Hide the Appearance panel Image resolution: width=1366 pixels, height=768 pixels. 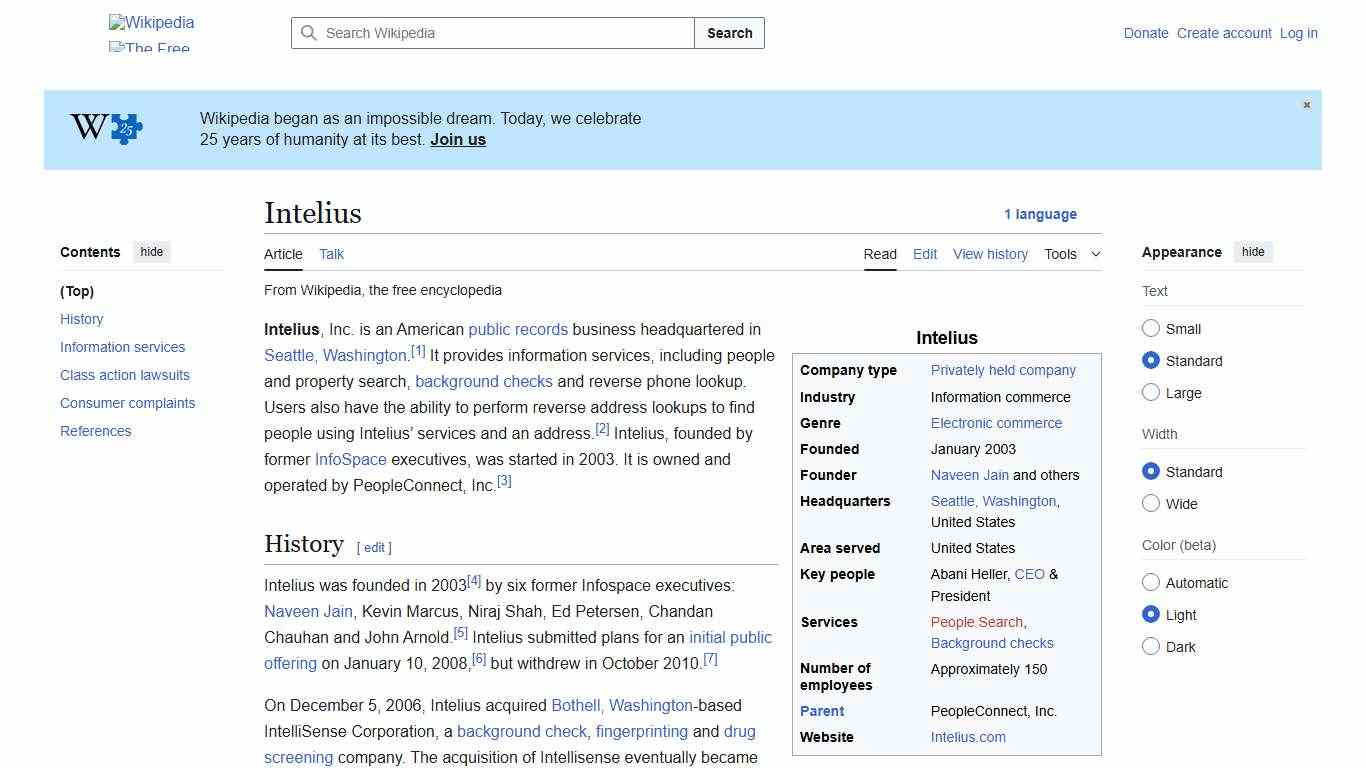tap(1253, 252)
